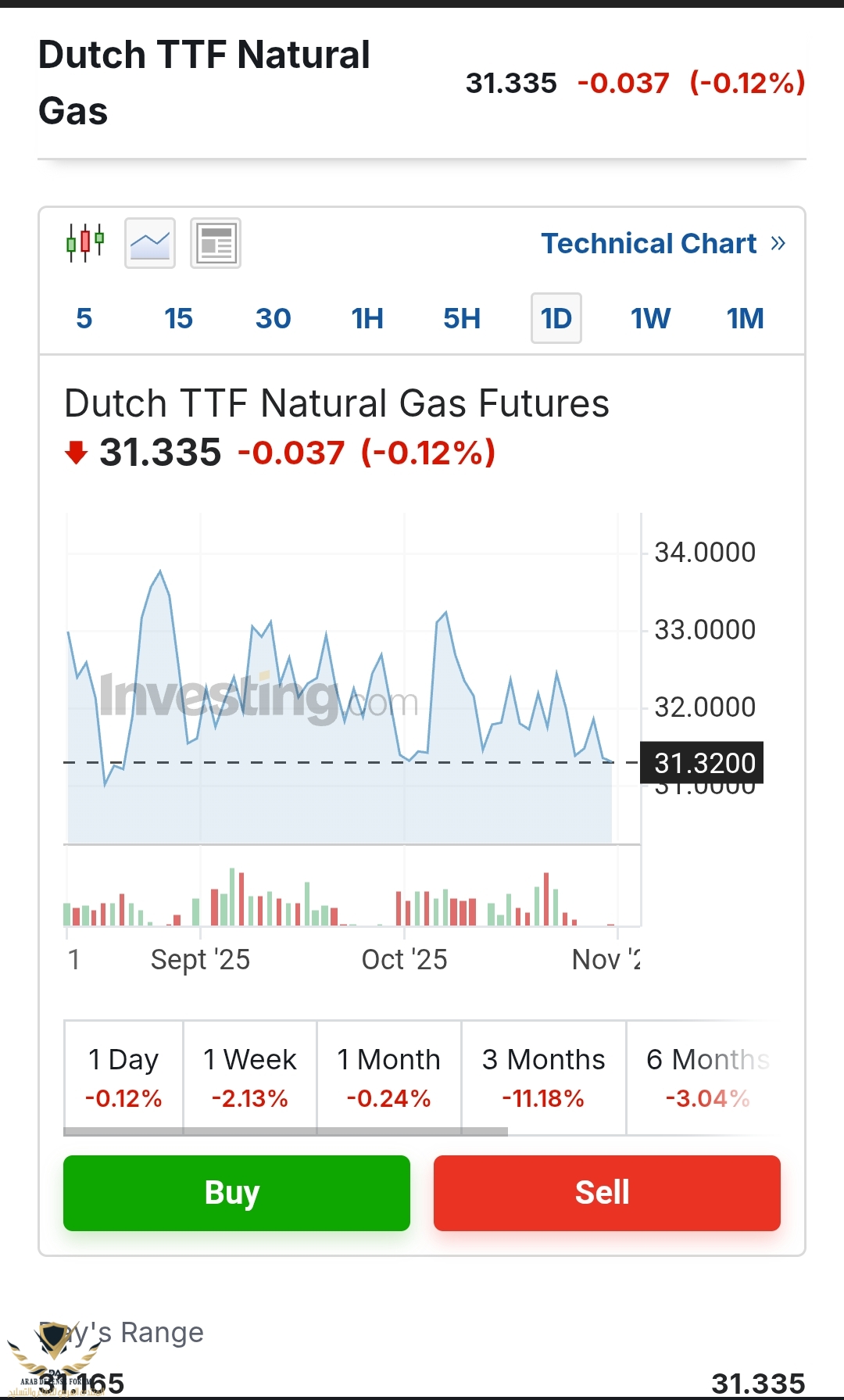Select the 15 minute interval

[x=178, y=318]
